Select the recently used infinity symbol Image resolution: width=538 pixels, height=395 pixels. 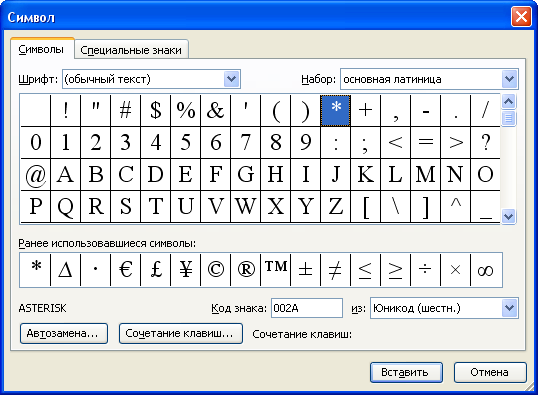pyautogui.click(x=486, y=270)
